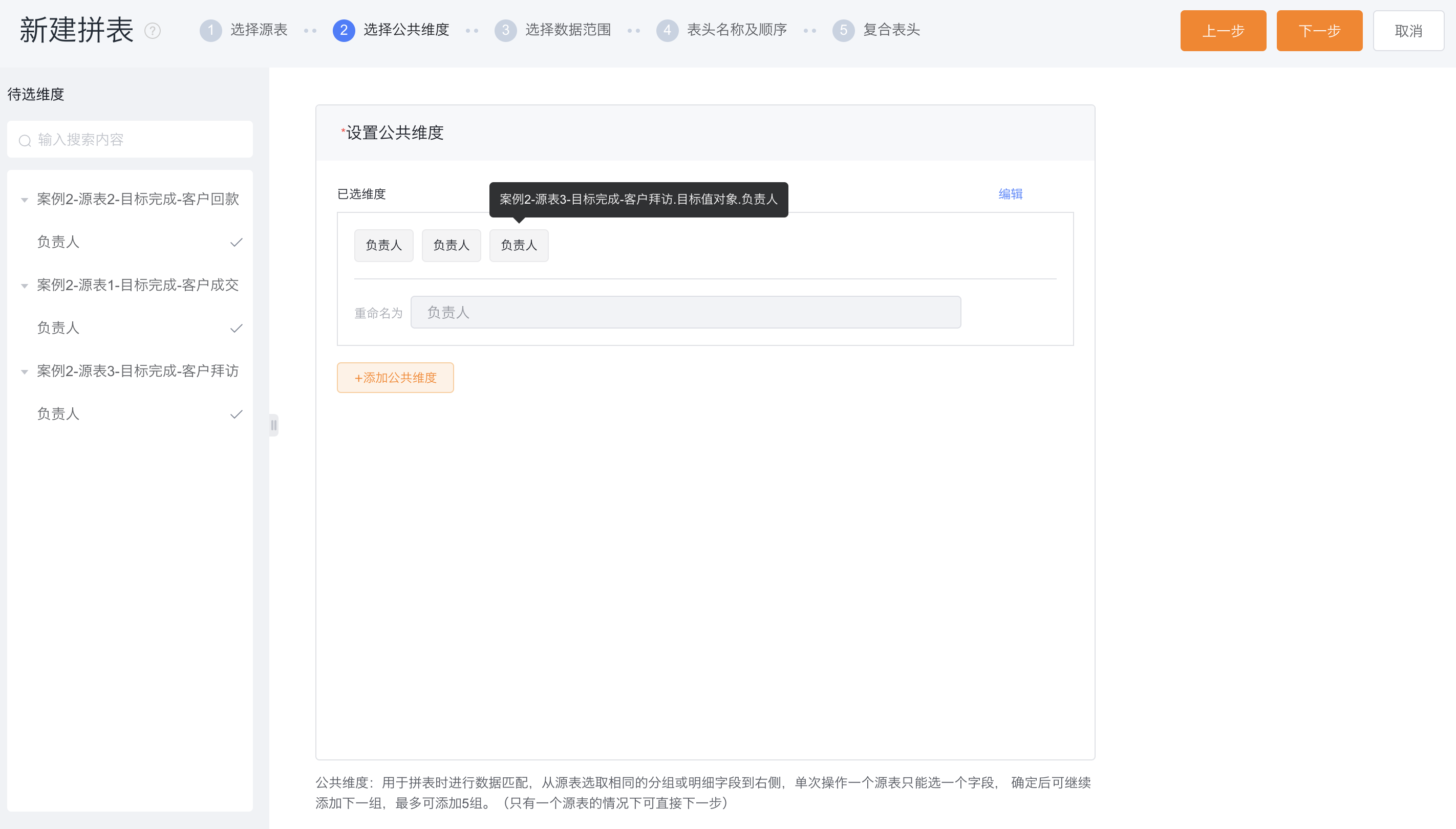Toggle checkmark for 负责人 under 客户拜访
Viewport: 1456px width, 829px height.
pos(236,414)
